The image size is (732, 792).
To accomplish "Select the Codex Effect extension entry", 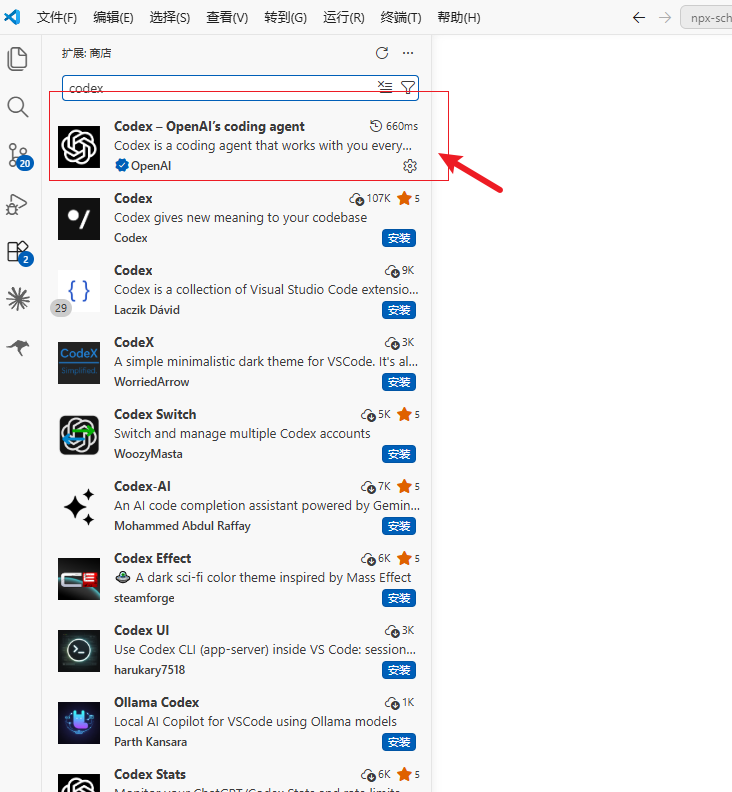I will click(x=238, y=578).
